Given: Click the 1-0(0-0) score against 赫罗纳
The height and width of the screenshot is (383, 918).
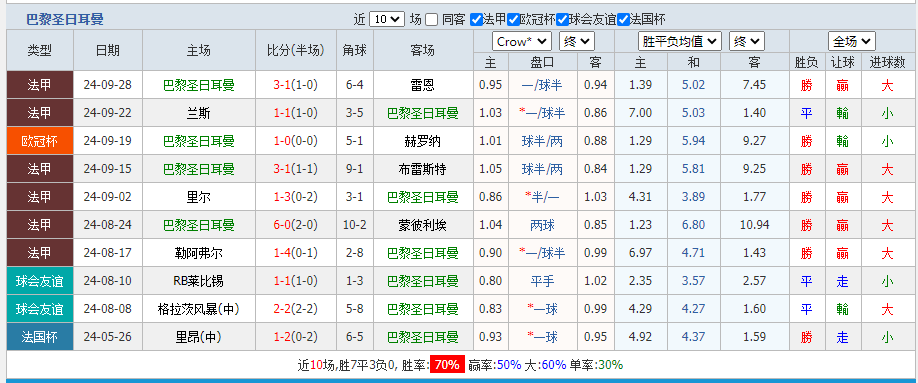Looking at the screenshot, I should pos(296,141).
